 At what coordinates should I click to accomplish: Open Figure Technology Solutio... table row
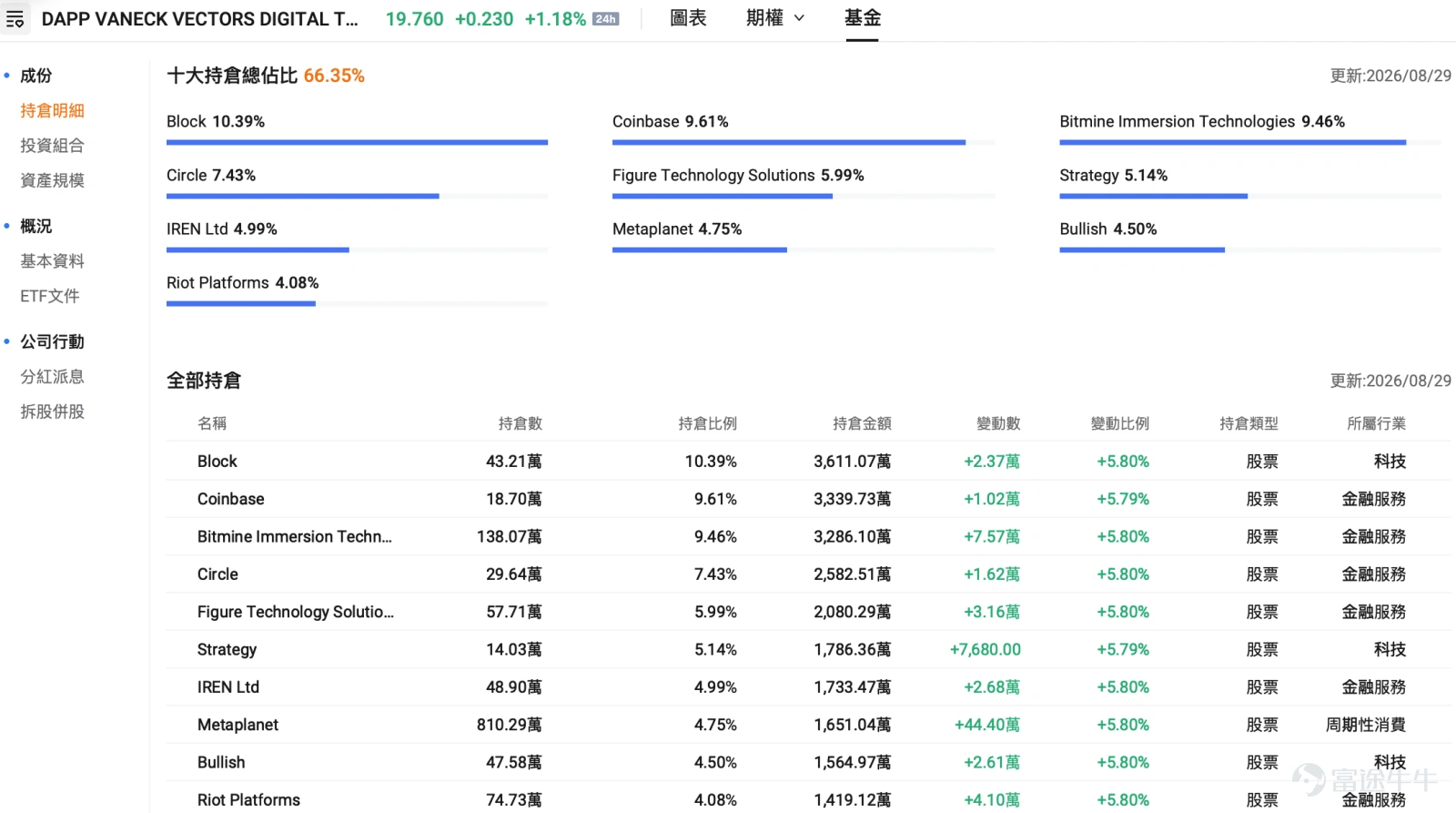click(296, 612)
